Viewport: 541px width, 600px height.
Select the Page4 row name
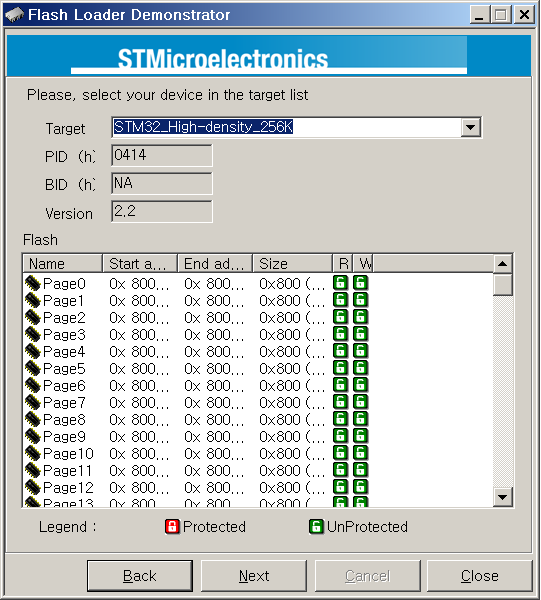coord(64,352)
